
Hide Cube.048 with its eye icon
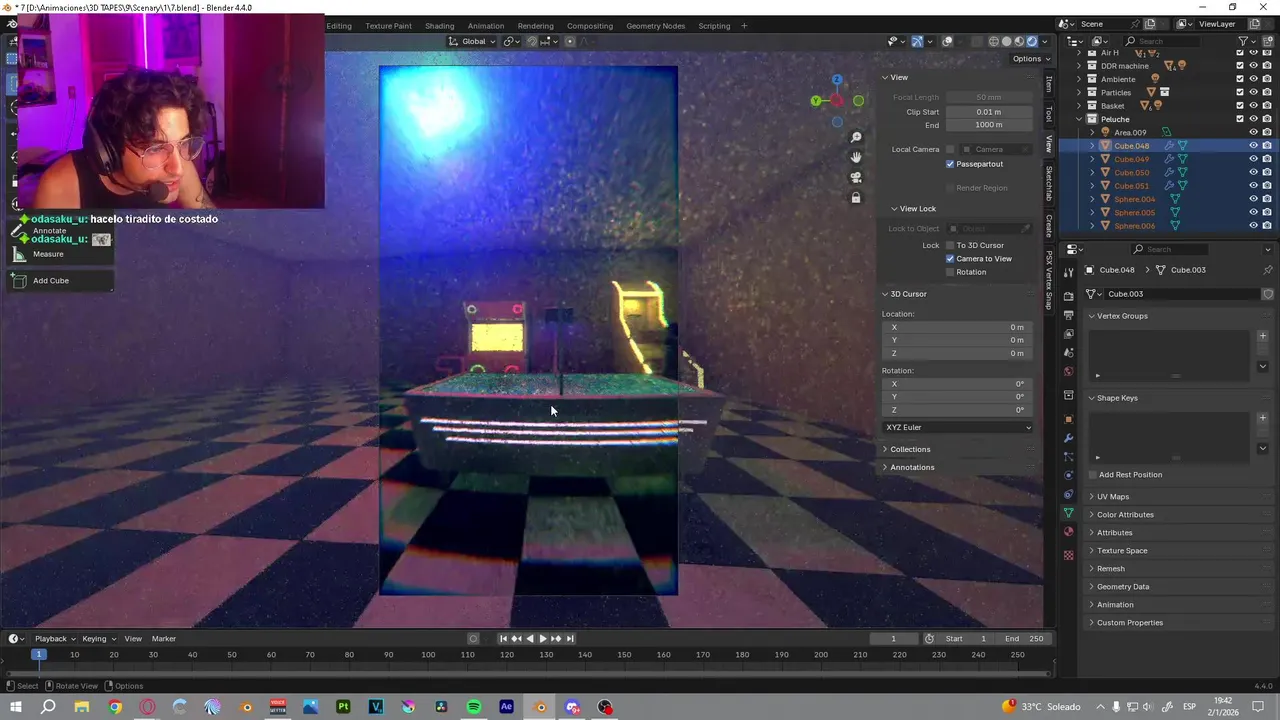tap(1253, 146)
